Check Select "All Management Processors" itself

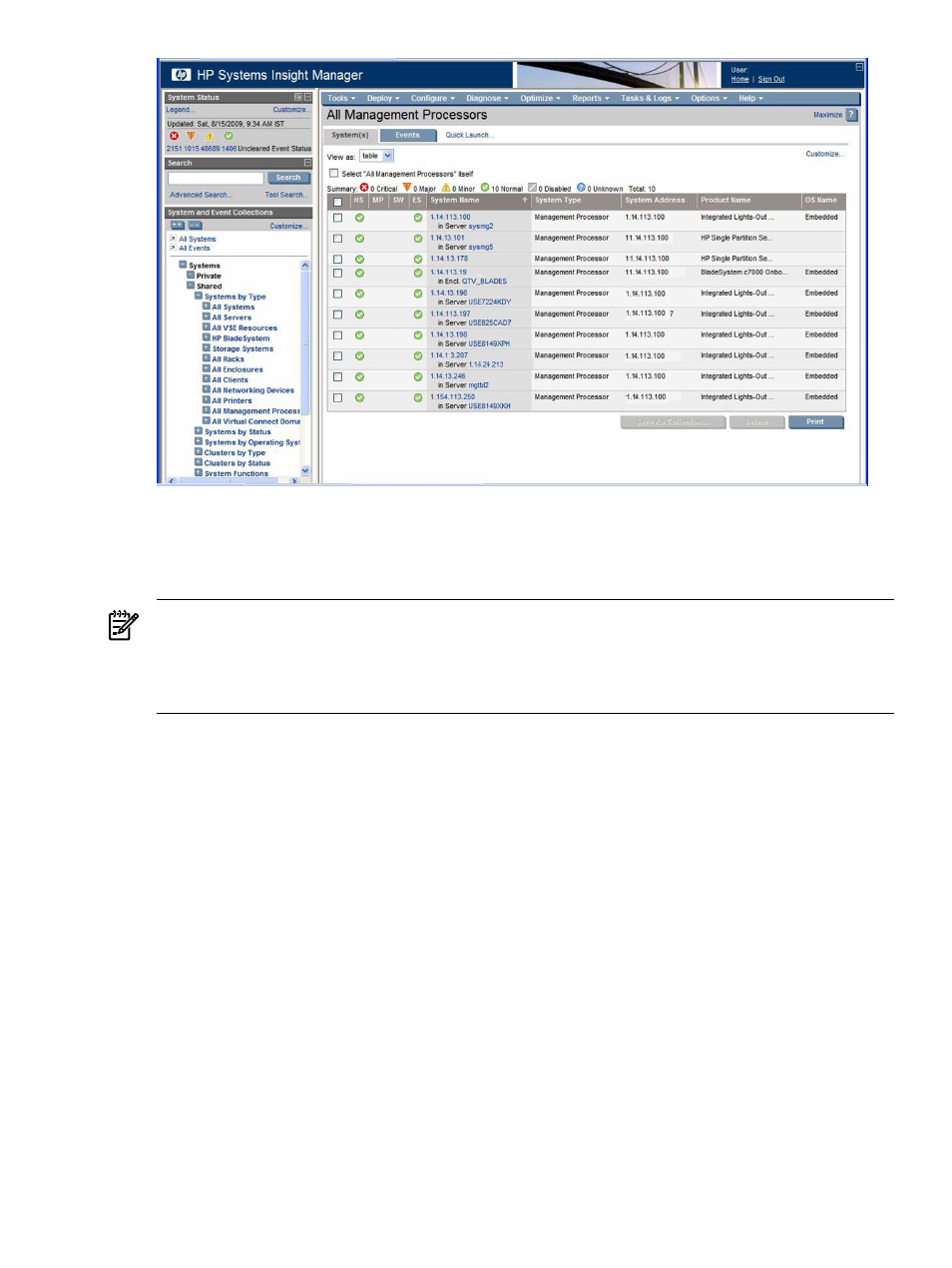click(x=334, y=174)
